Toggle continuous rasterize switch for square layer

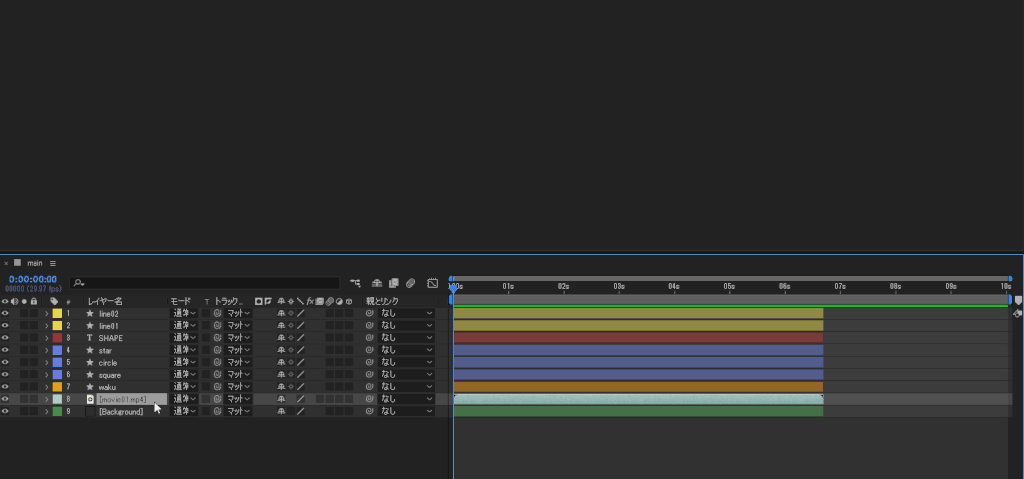click(291, 374)
